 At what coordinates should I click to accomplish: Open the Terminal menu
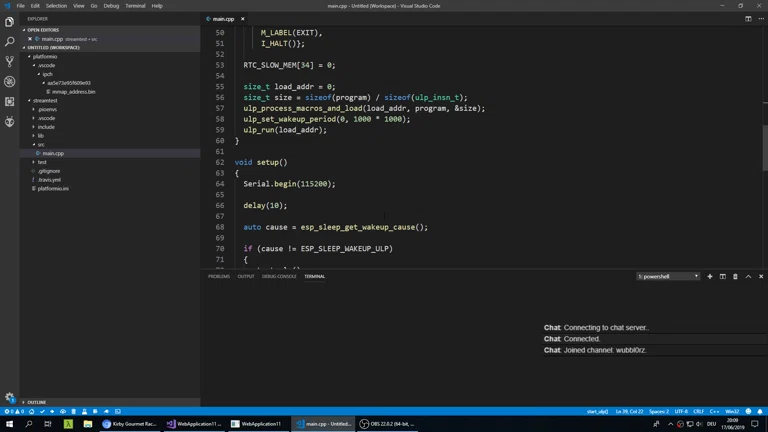(135, 6)
